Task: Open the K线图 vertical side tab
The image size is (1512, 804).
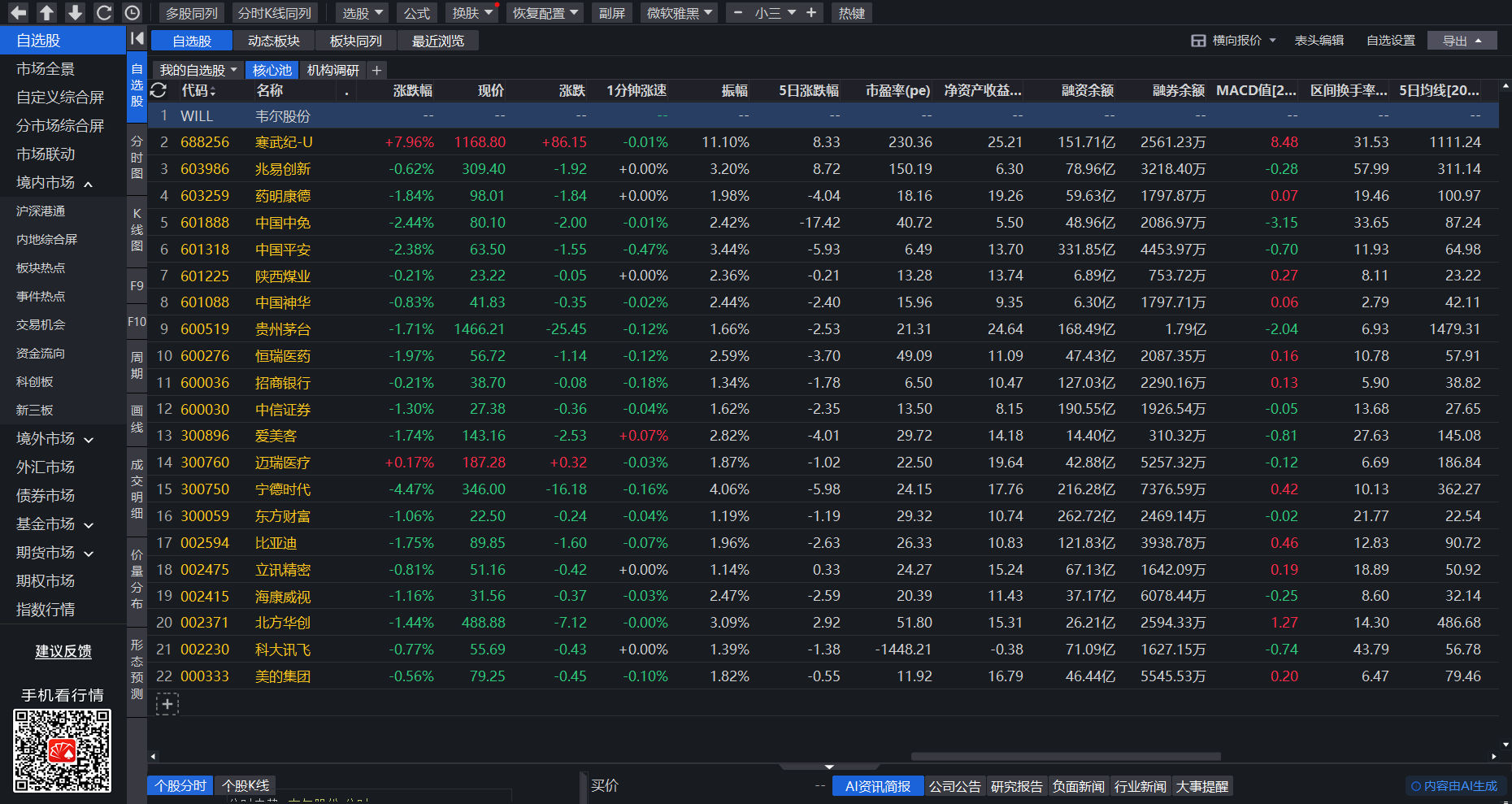Action: coord(137,229)
